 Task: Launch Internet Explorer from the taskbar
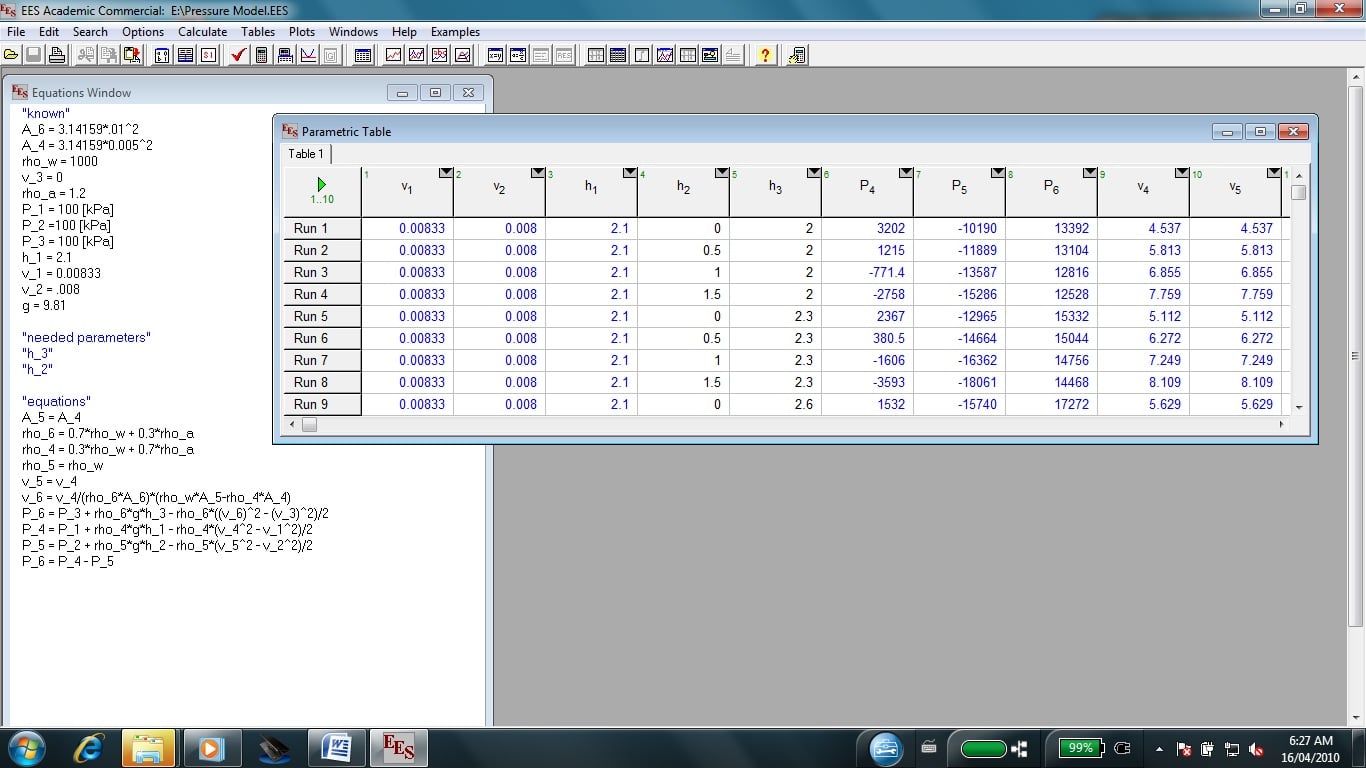[90, 747]
